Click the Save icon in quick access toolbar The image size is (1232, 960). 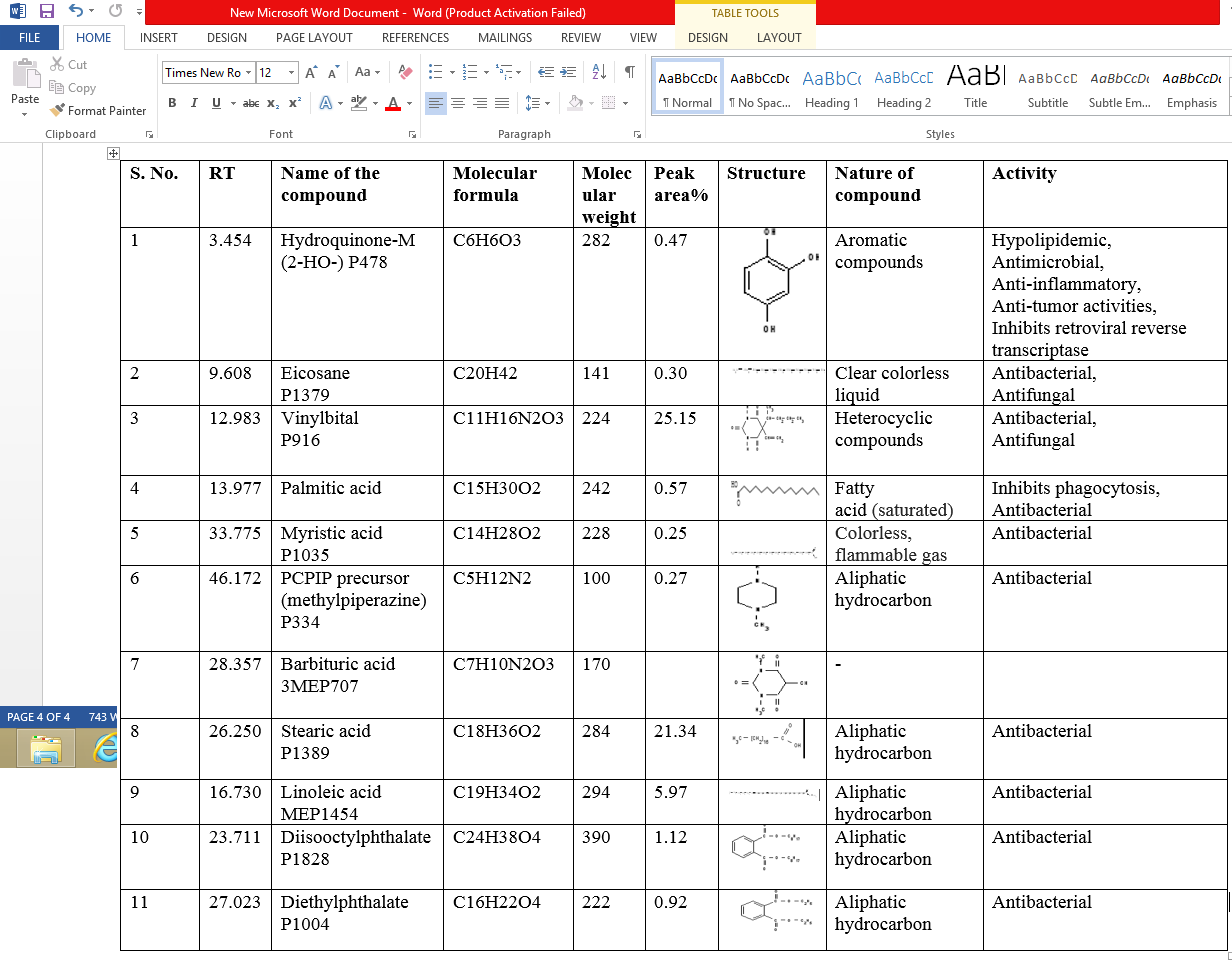(x=46, y=12)
